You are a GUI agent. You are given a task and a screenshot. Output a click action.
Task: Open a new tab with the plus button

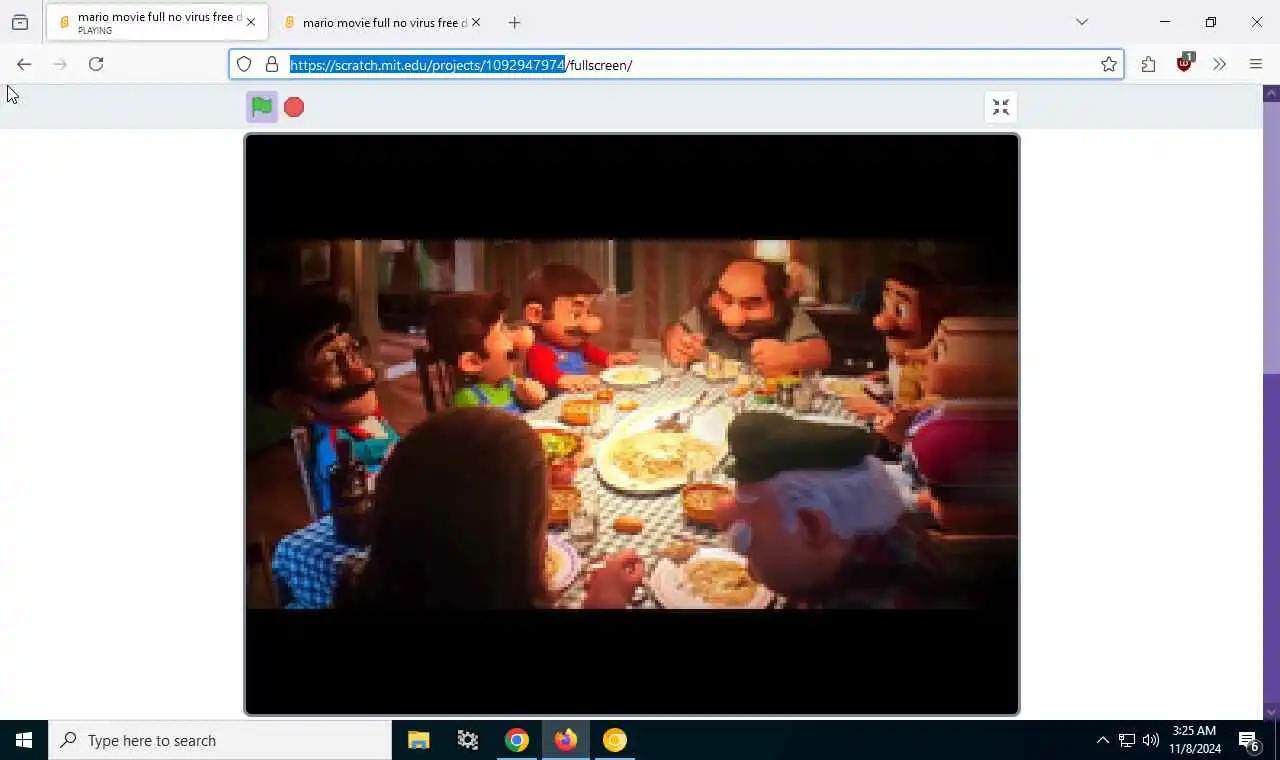(x=514, y=22)
